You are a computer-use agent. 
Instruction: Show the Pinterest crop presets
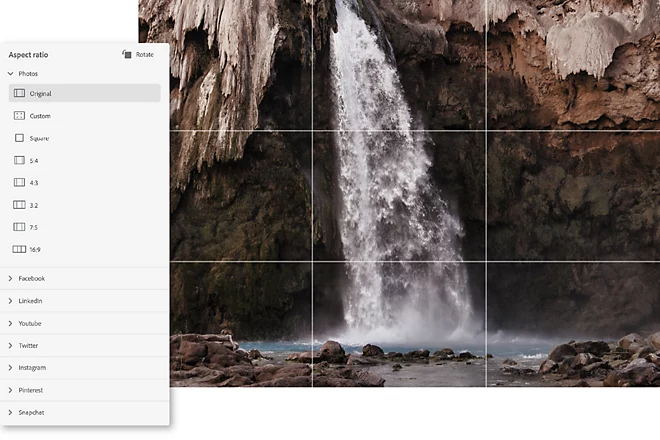point(84,390)
